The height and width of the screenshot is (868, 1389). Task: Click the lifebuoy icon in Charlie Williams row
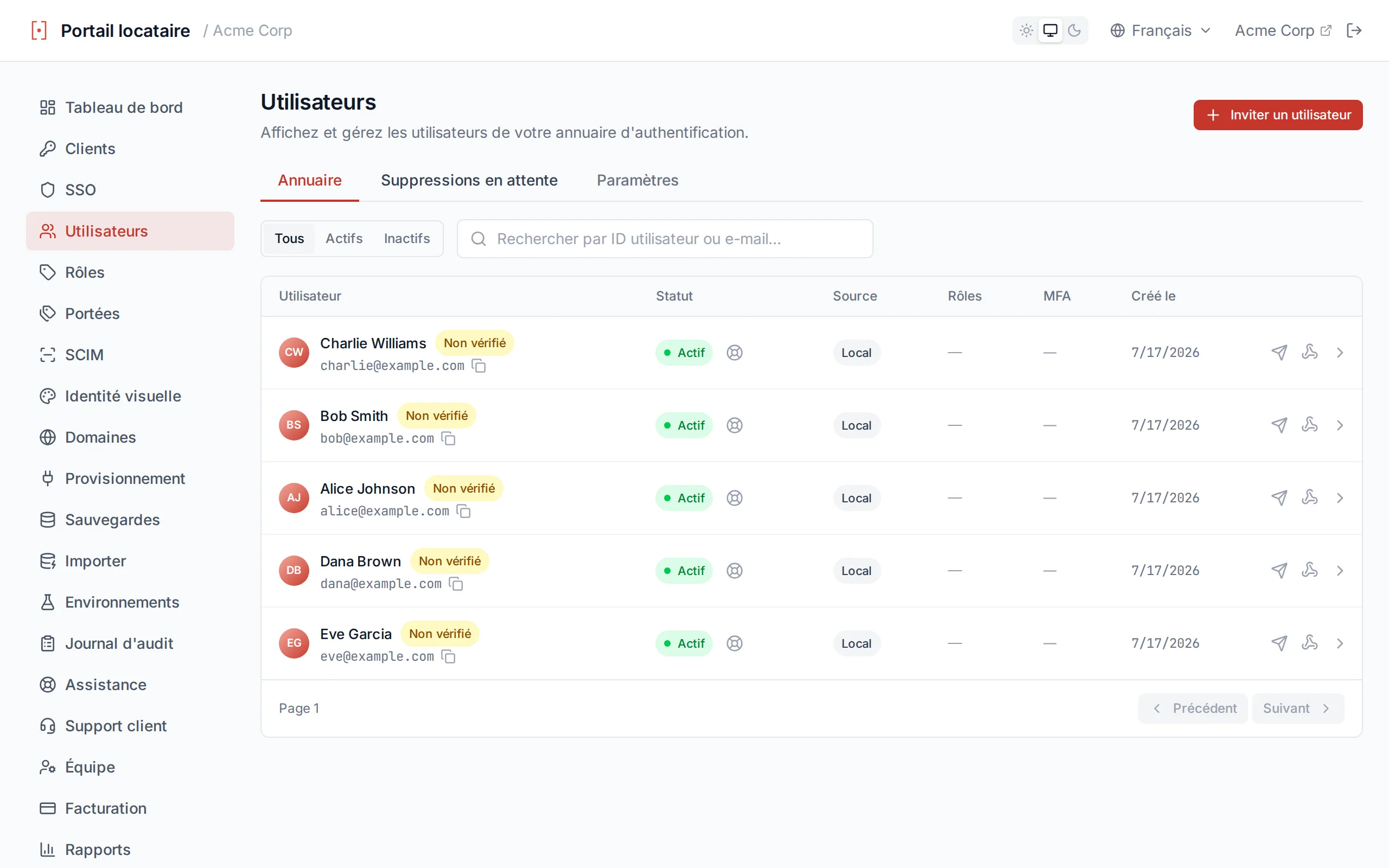pyautogui.click(x=734, y=353)
